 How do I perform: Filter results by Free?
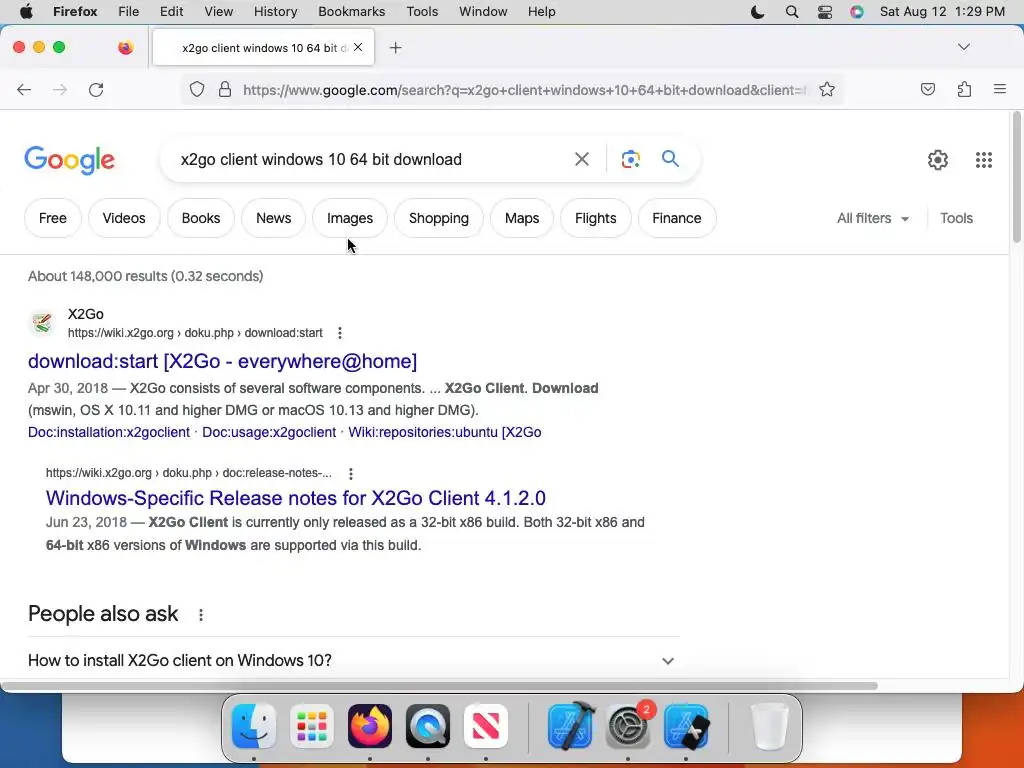point(53,218)
